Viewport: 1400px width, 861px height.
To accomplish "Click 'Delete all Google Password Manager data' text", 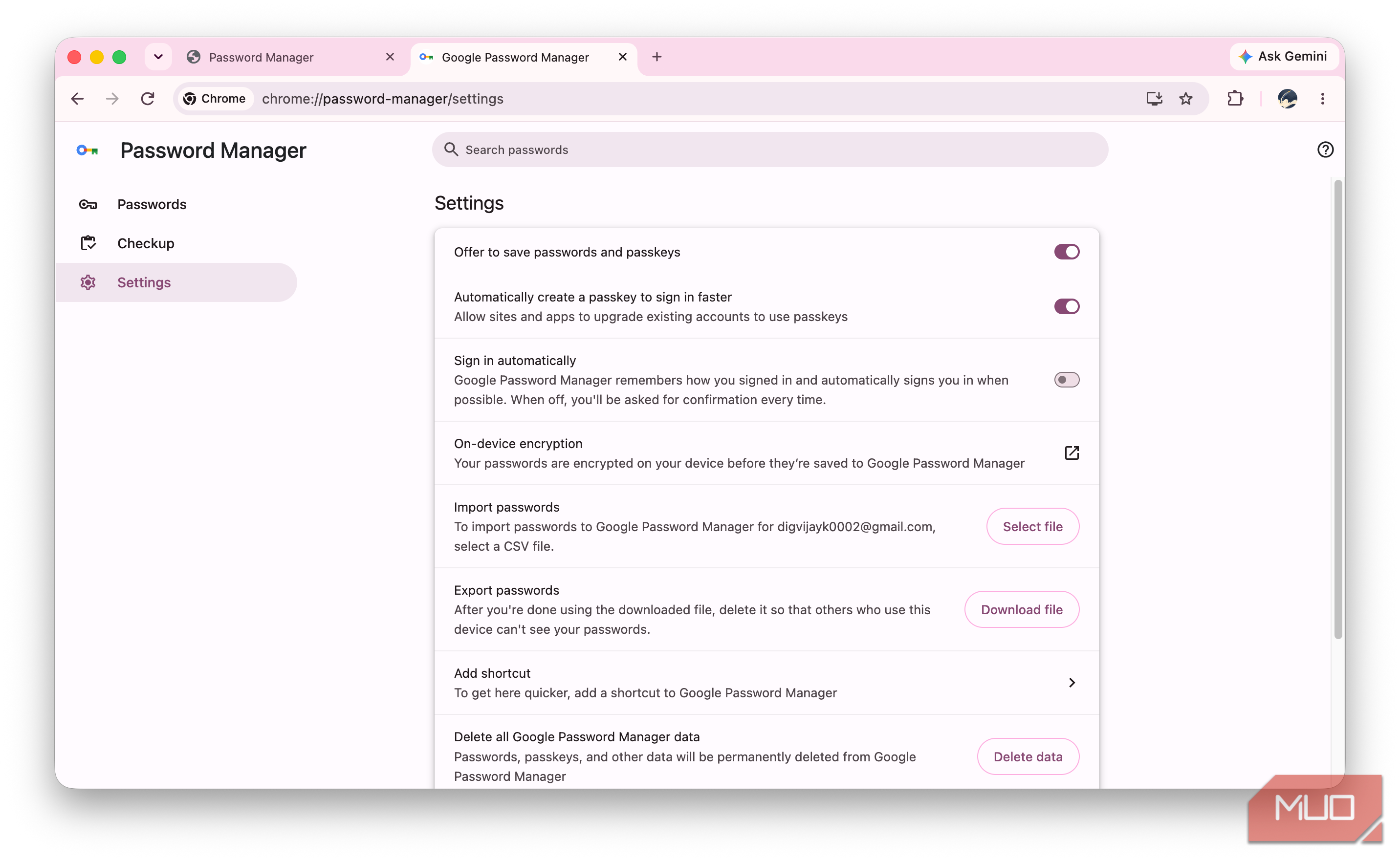I will click(576, 737).
